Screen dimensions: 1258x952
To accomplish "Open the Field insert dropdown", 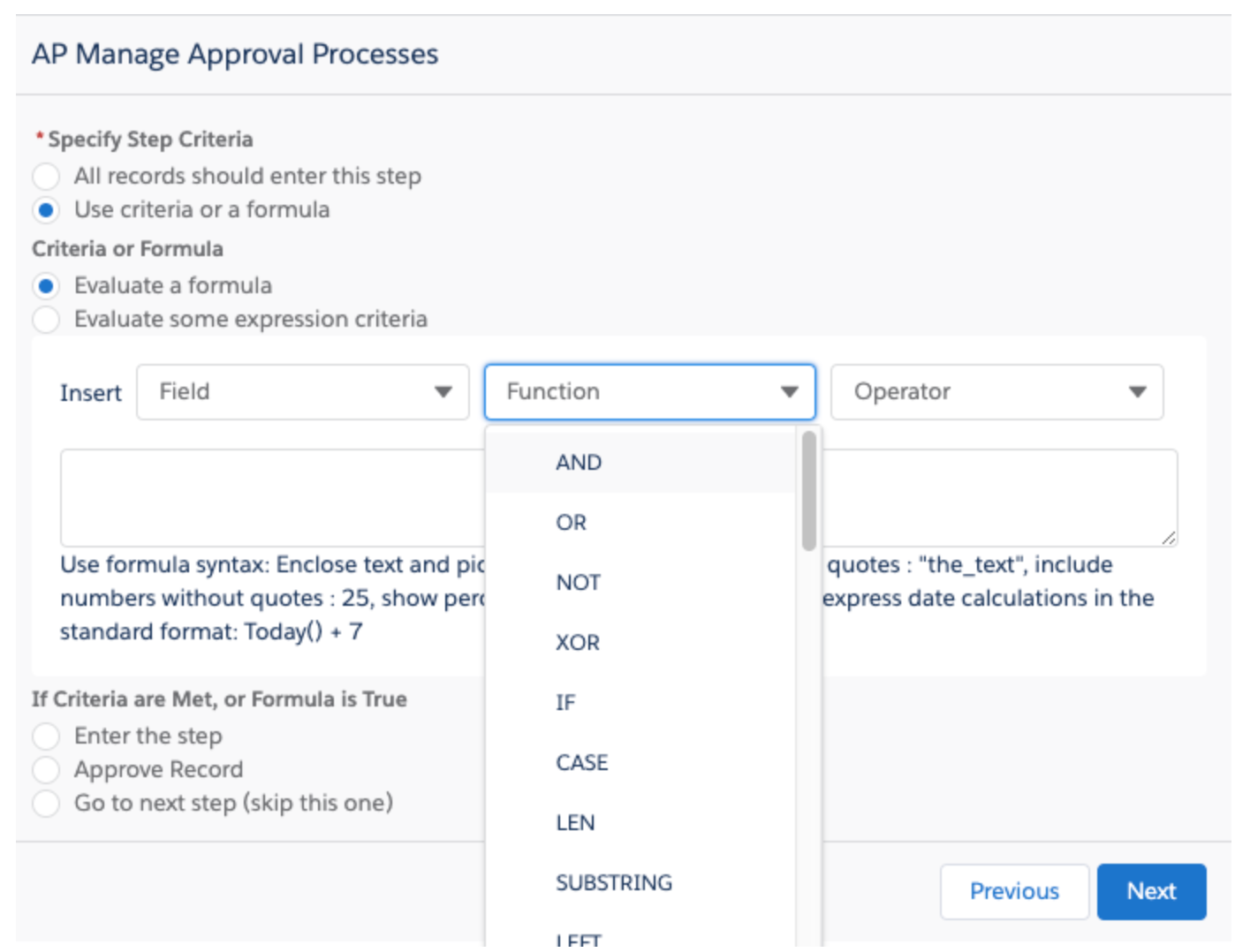I will [x=302, y=391].
